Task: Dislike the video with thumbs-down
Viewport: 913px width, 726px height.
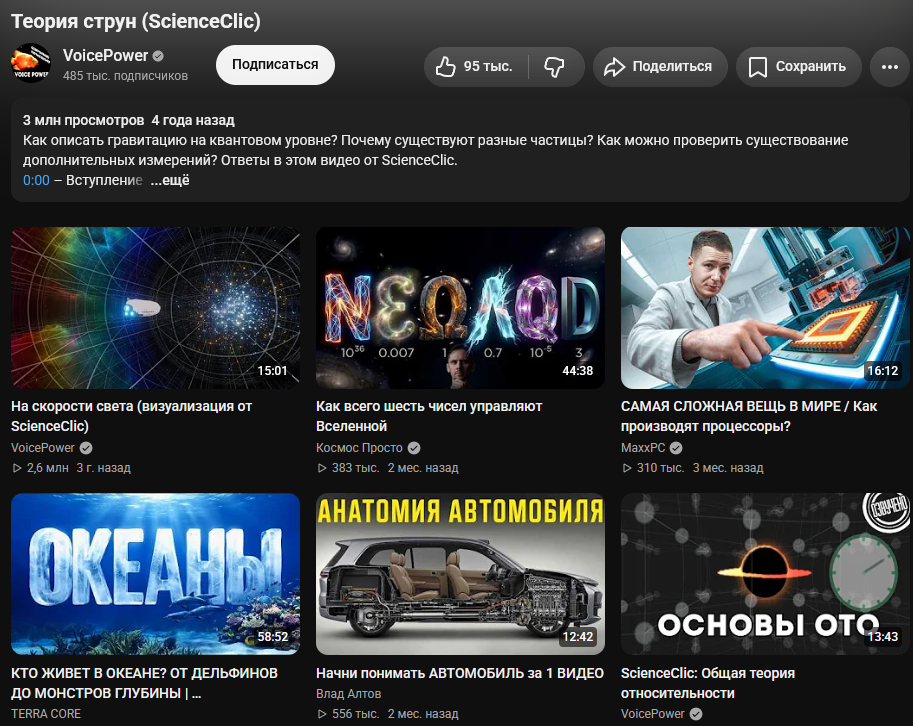Action: (x=554, y=67)
